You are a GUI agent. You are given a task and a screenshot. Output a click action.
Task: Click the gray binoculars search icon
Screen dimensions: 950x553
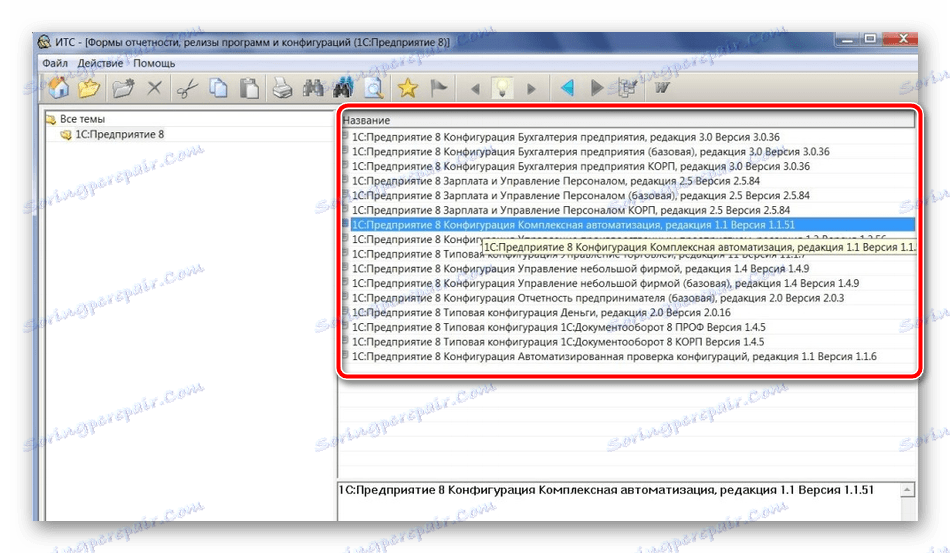313,88
